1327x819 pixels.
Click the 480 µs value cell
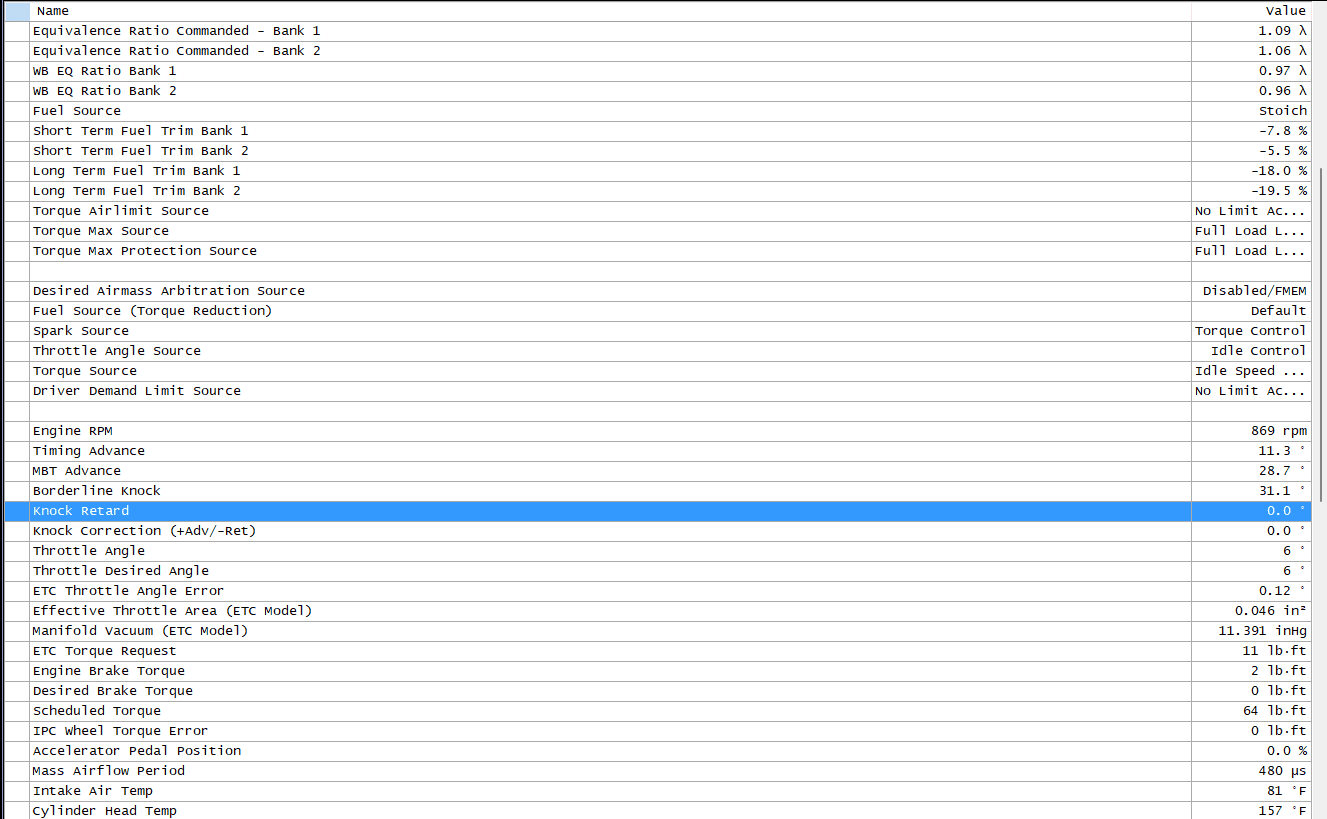pos(1251,771)
